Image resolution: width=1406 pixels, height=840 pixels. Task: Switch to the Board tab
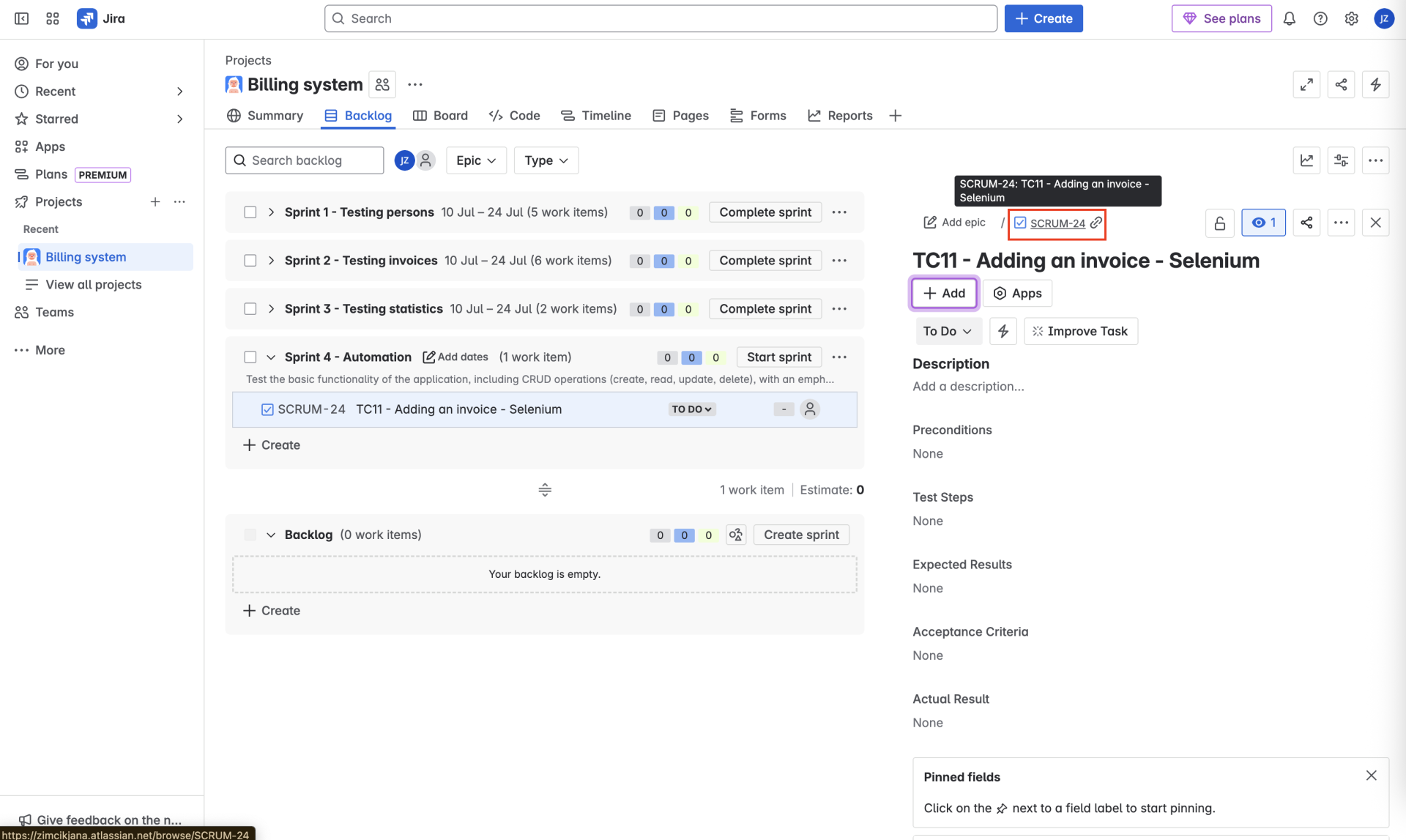pos(440,116)
